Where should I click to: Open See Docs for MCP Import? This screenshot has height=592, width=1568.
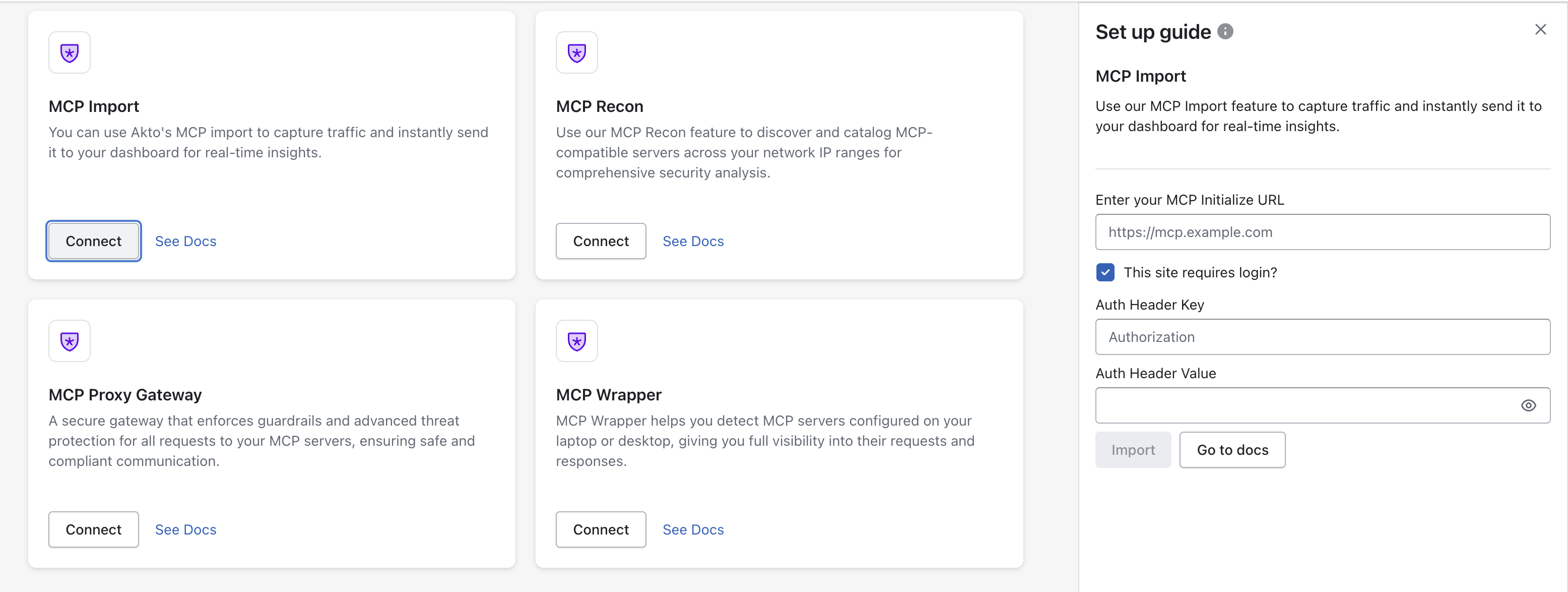(x=185, y=241)
